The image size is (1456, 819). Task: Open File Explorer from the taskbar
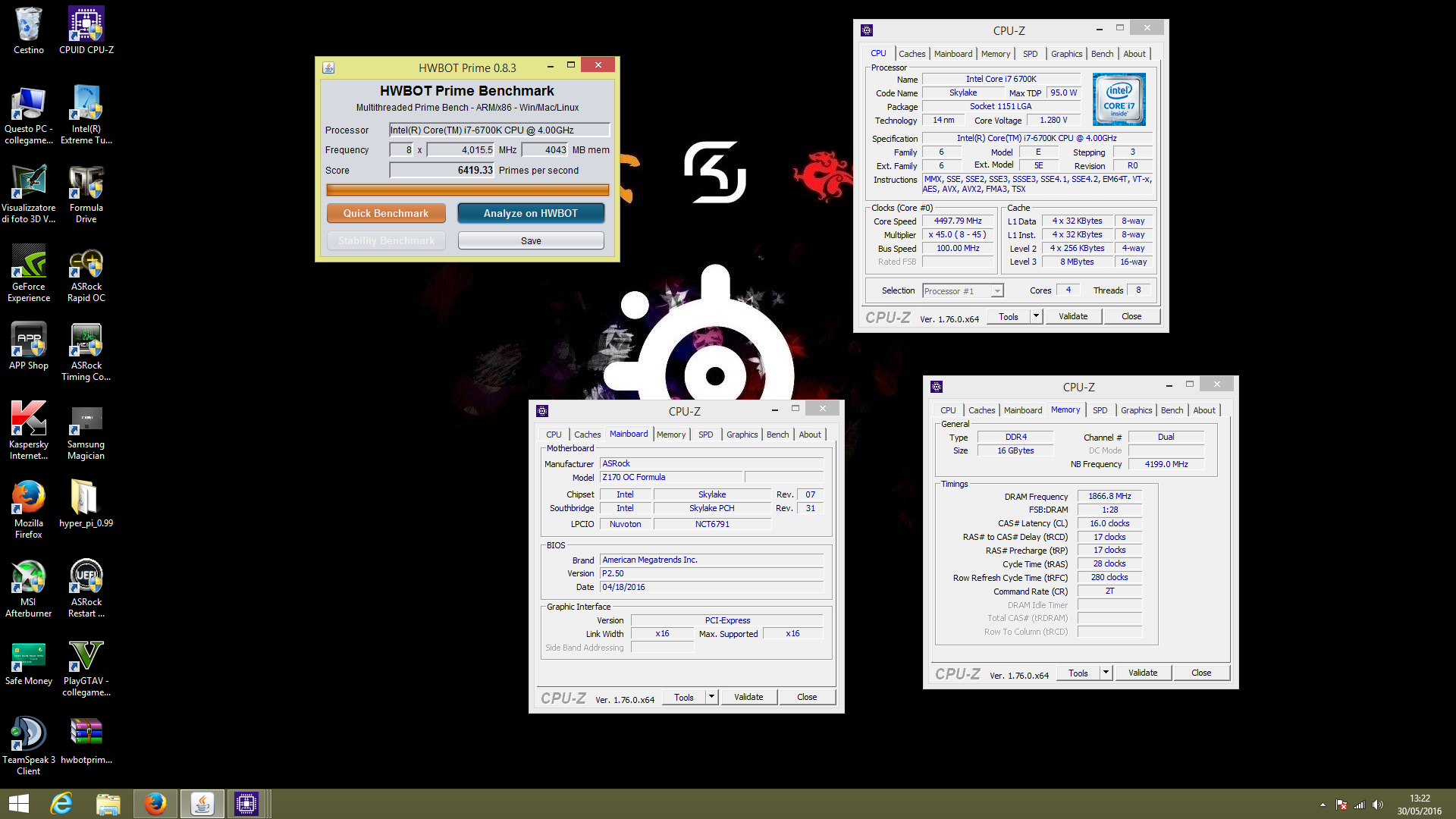pyautogui.click(x=108, y=804)
